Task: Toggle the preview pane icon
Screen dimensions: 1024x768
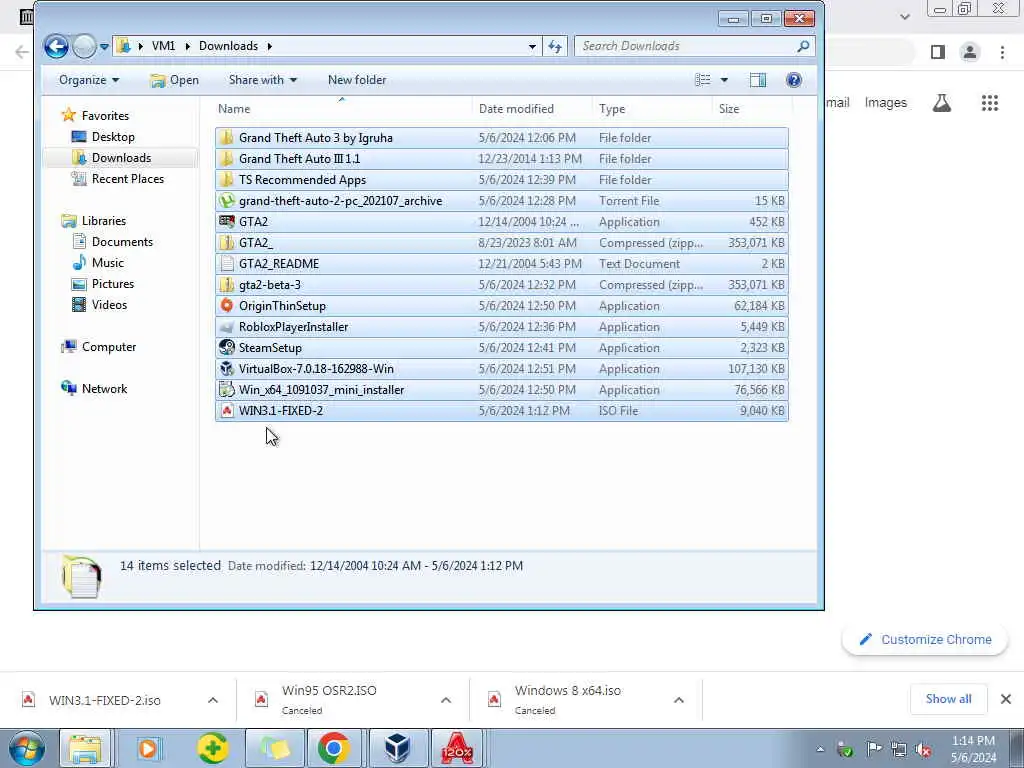Action: click(758, 80)
